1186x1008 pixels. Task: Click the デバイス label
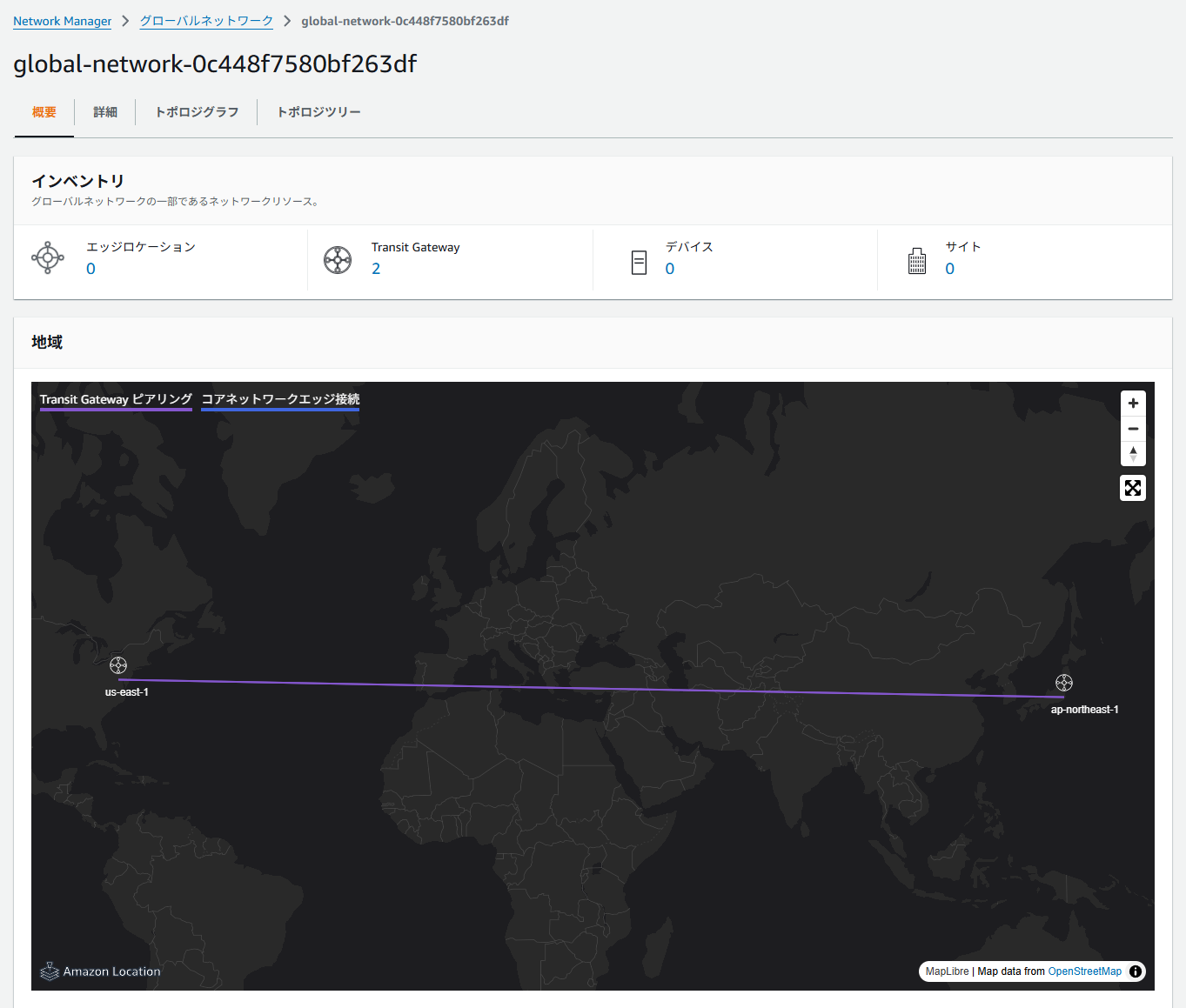click(x=690, y=247)
